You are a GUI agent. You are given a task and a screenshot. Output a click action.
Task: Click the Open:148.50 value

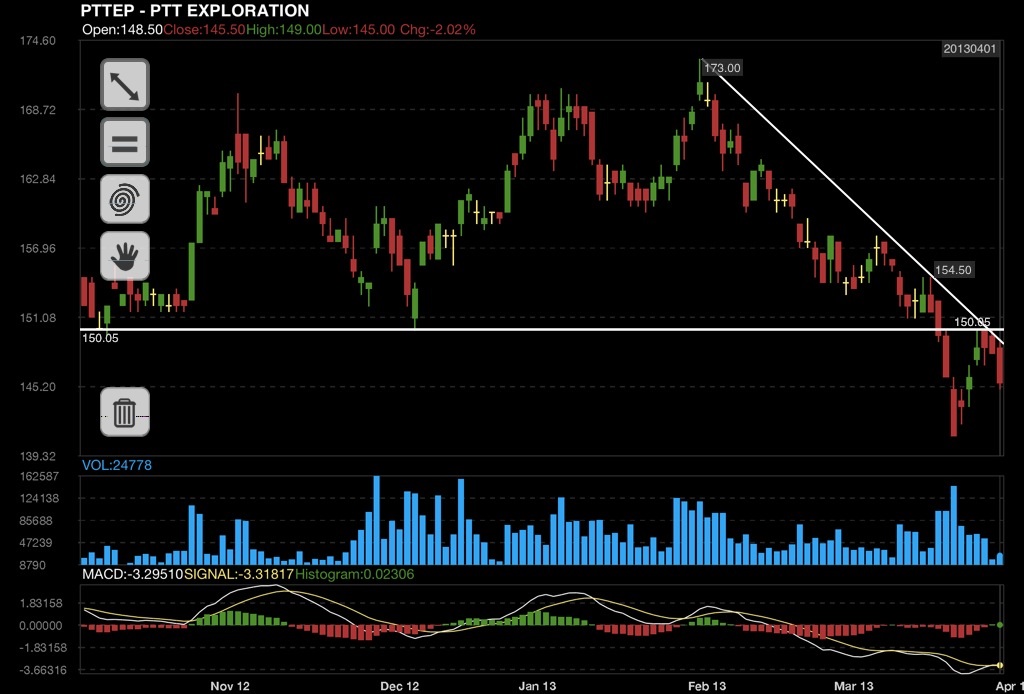122,30
